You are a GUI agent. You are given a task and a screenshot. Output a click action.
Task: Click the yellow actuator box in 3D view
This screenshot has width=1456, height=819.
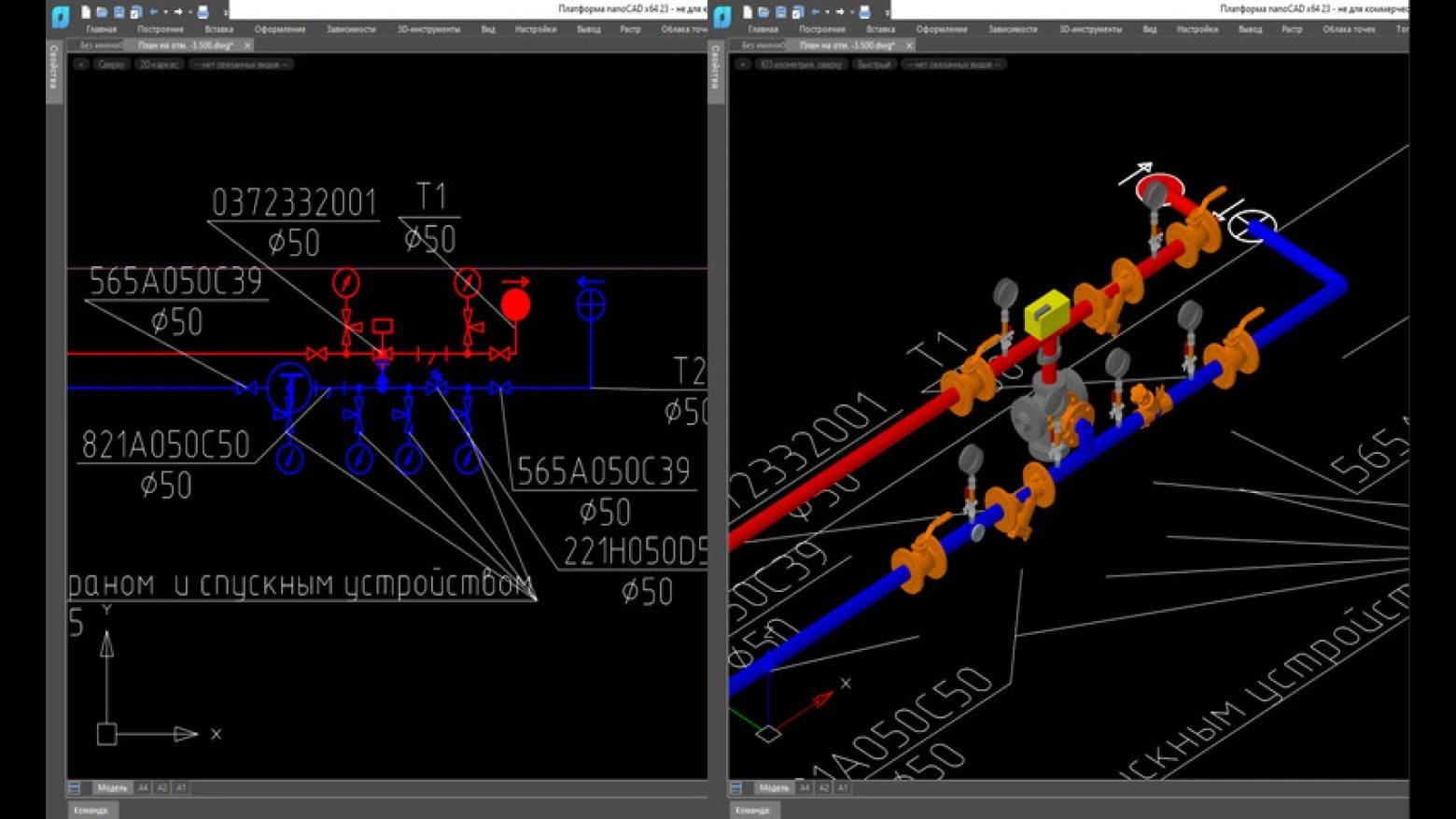[x=1047, y=314]
